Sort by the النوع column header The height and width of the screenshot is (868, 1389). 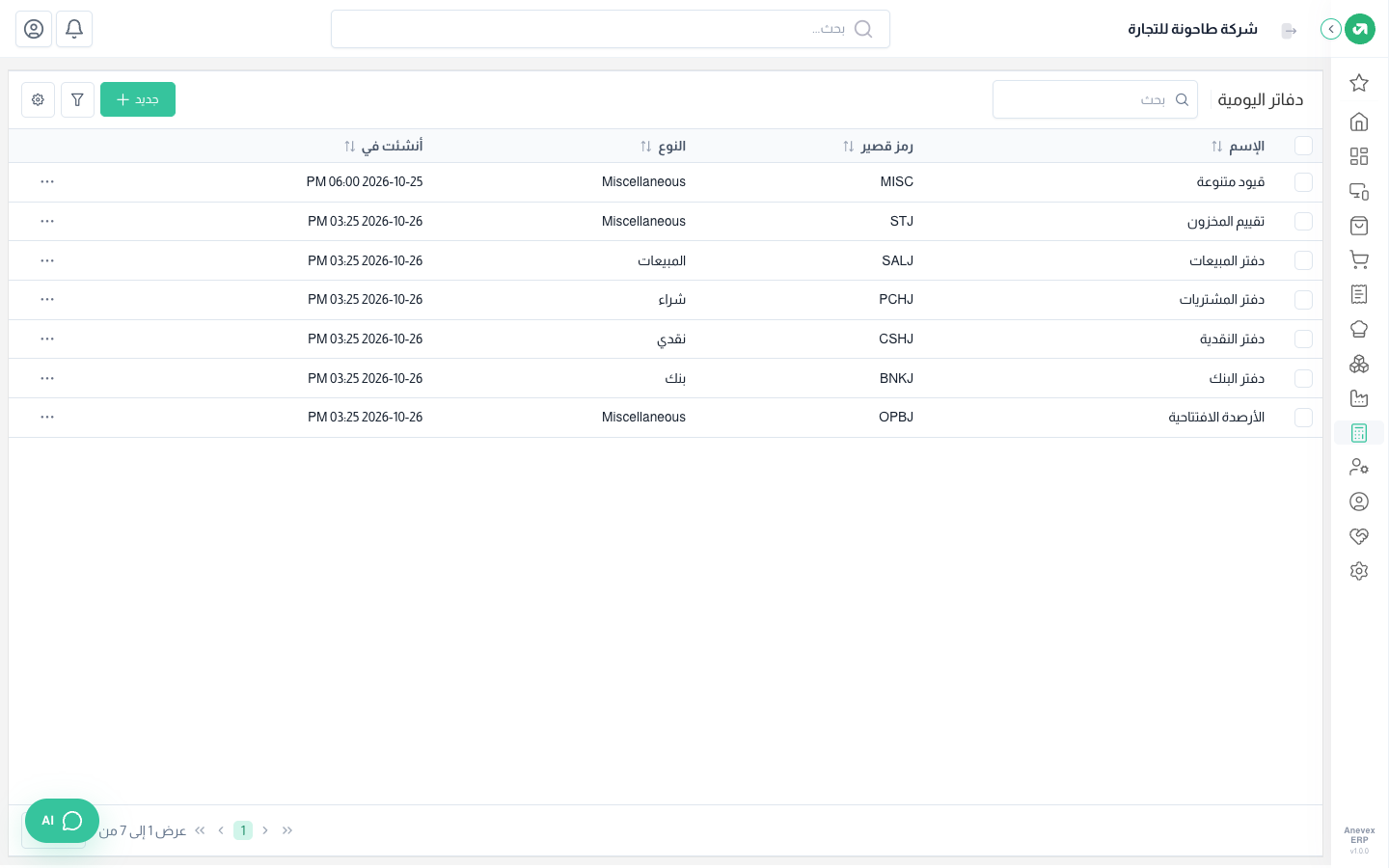click(663, 146)
